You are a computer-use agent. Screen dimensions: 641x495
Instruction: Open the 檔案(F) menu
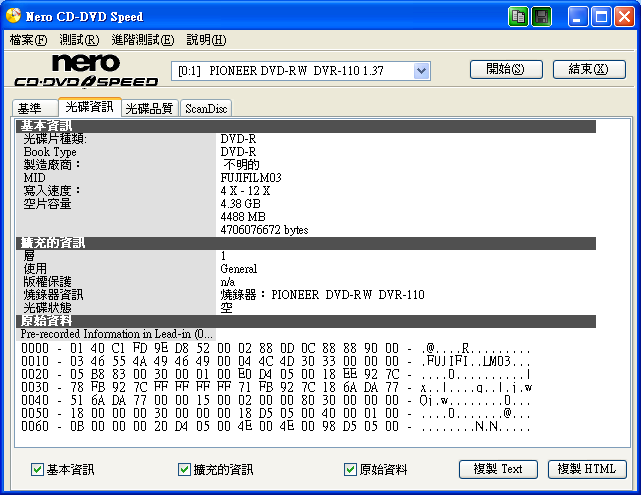click(28, 40)
